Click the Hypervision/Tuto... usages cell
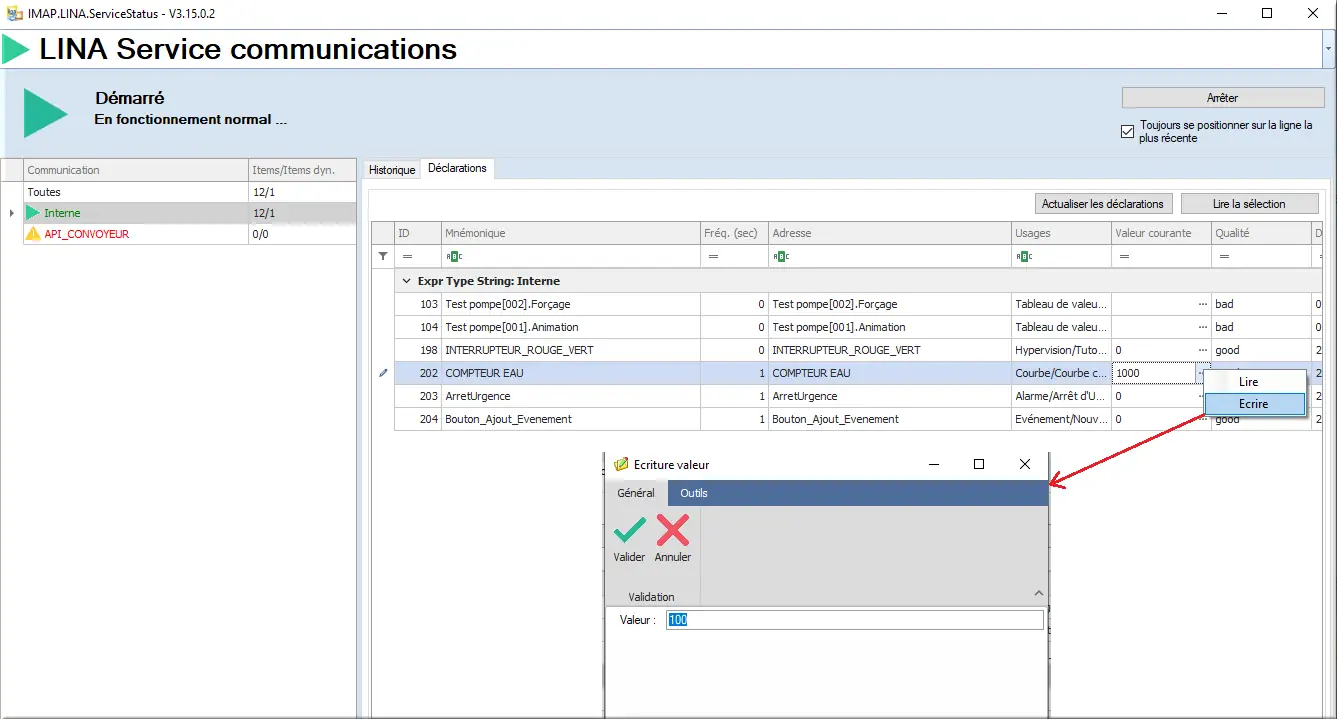This screenshot has height=719, width=1337. point(1061,350)
